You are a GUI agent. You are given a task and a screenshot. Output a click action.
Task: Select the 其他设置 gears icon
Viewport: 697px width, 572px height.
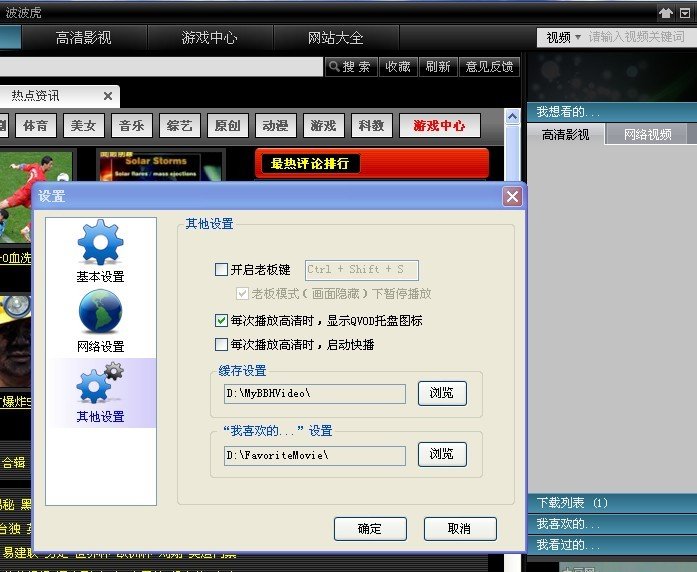[100, 383]
